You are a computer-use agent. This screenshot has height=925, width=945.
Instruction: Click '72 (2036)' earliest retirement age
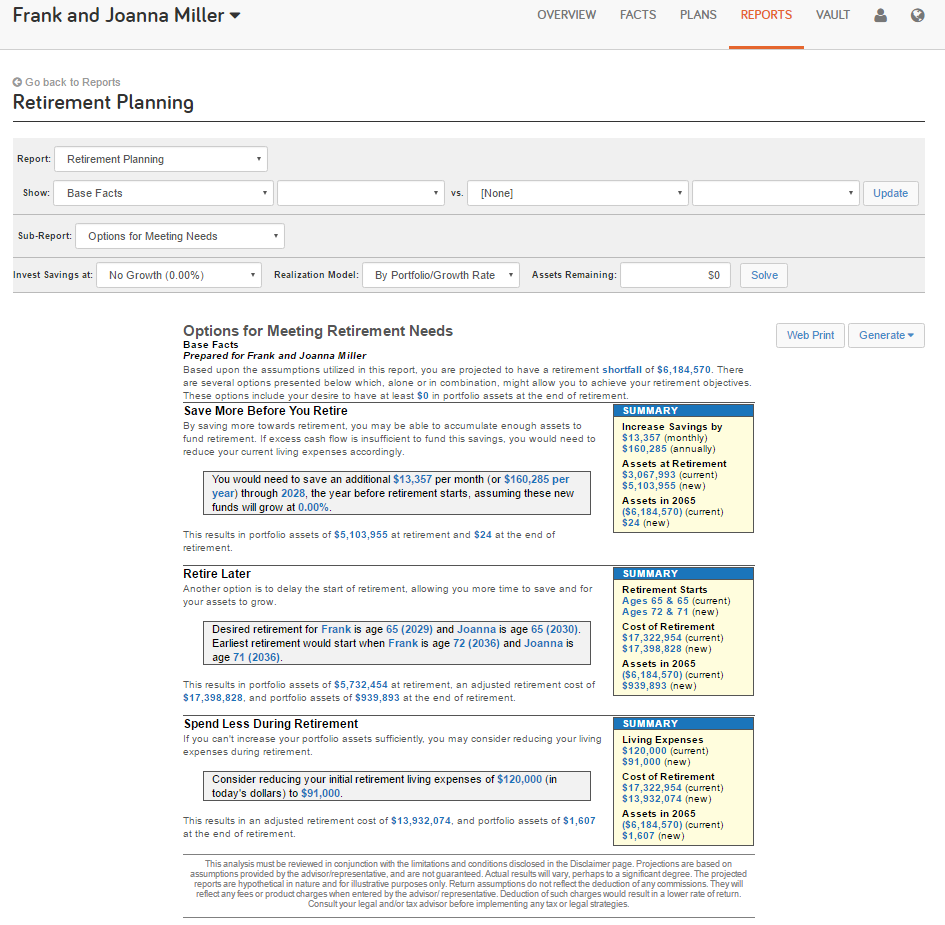pos(476,644)
